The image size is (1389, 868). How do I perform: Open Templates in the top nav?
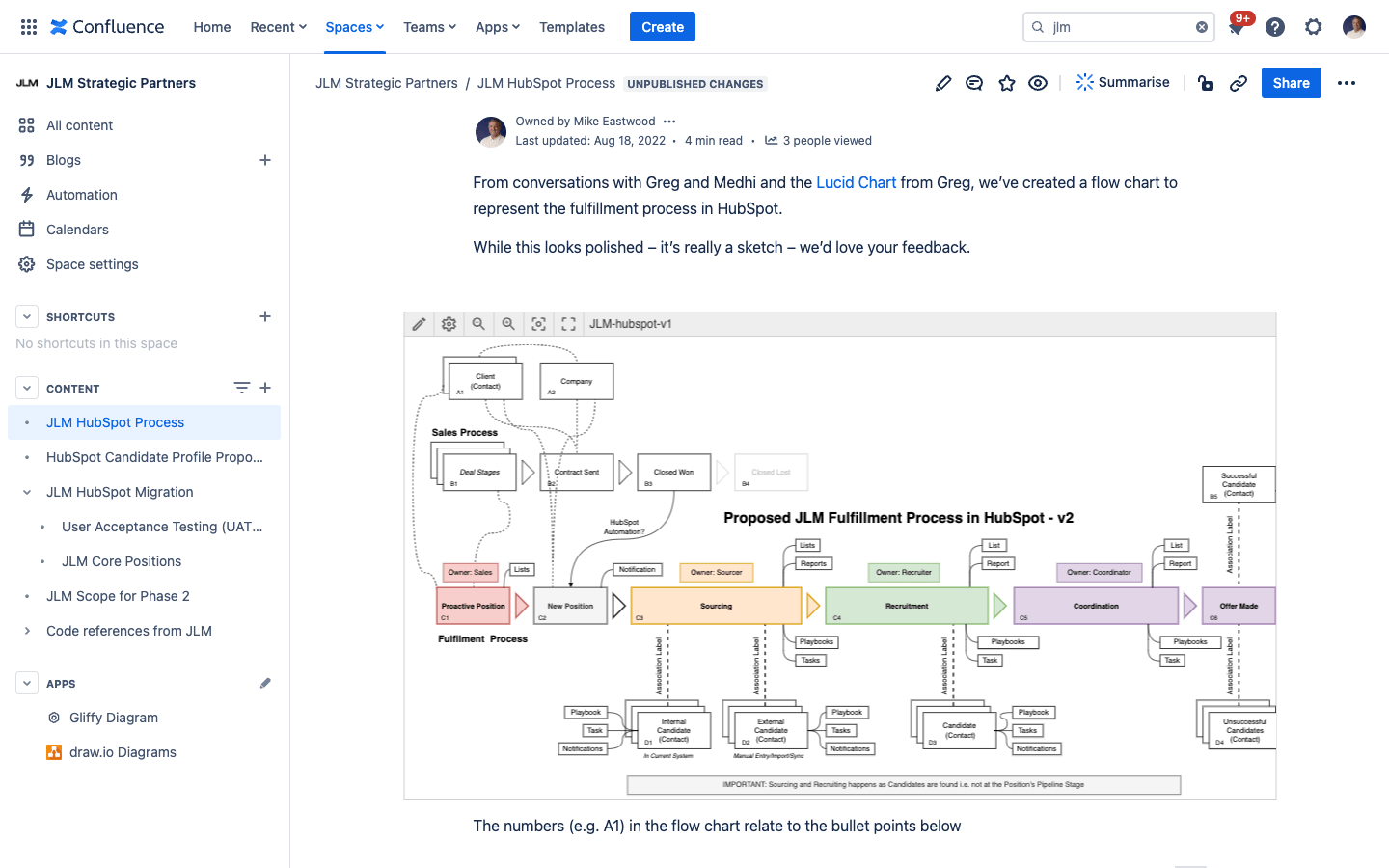click(x=572, y=27)
